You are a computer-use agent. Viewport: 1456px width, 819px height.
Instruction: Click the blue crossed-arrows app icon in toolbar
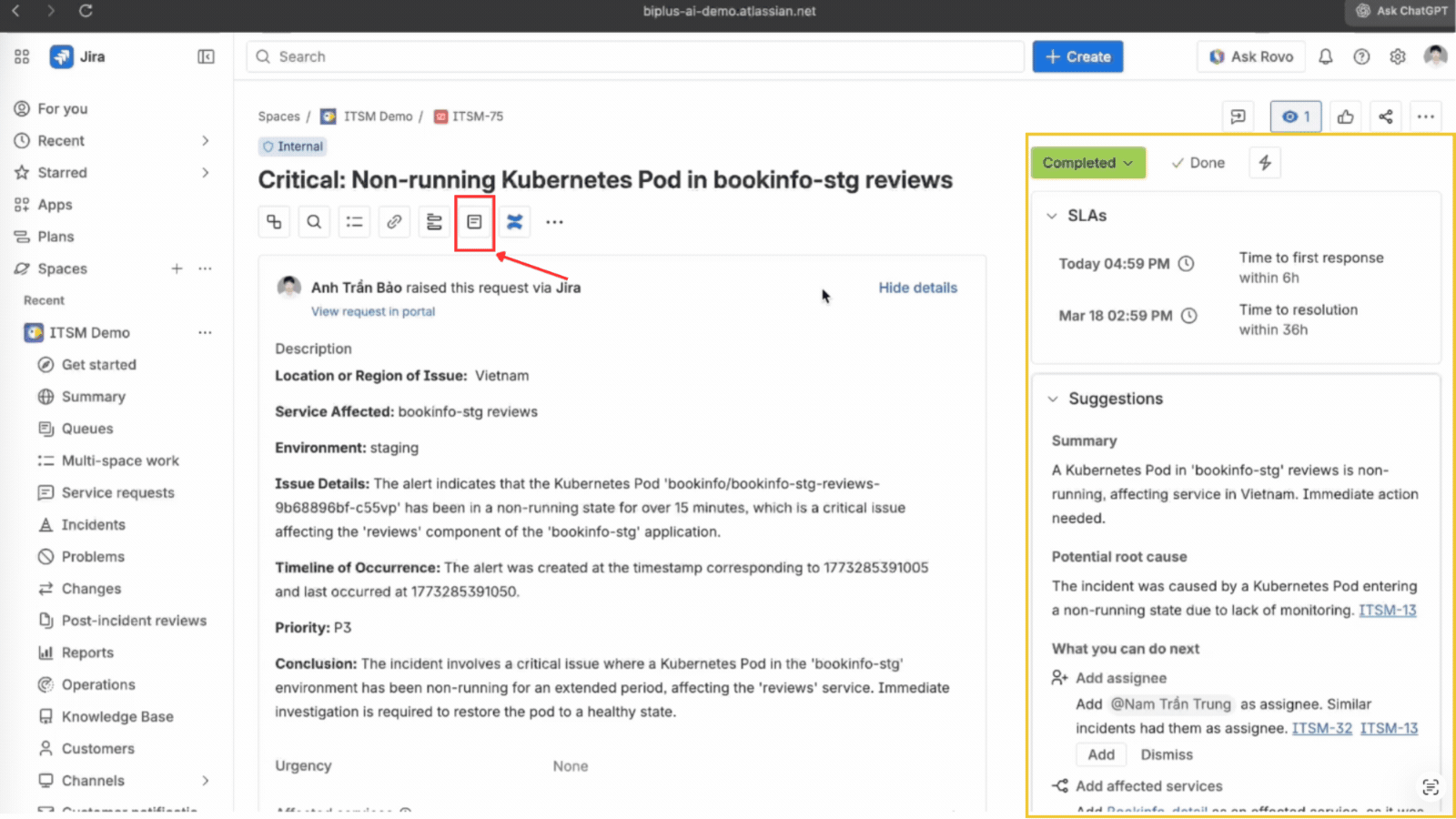pyautogui.click(x=514, y=221)
